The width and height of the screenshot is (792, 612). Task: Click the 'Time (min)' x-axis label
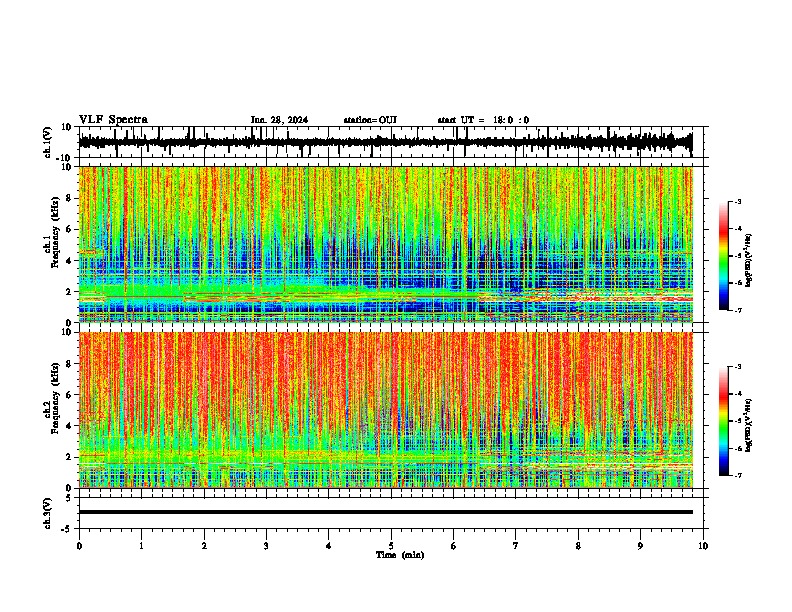tap(400, 555)
